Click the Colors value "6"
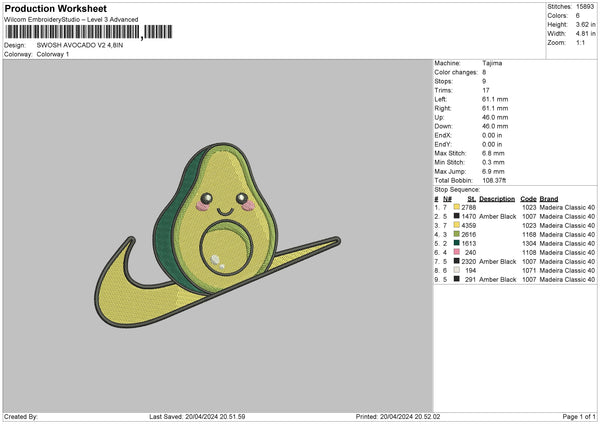Screen dimensions: 600x424 coord(578,16)
